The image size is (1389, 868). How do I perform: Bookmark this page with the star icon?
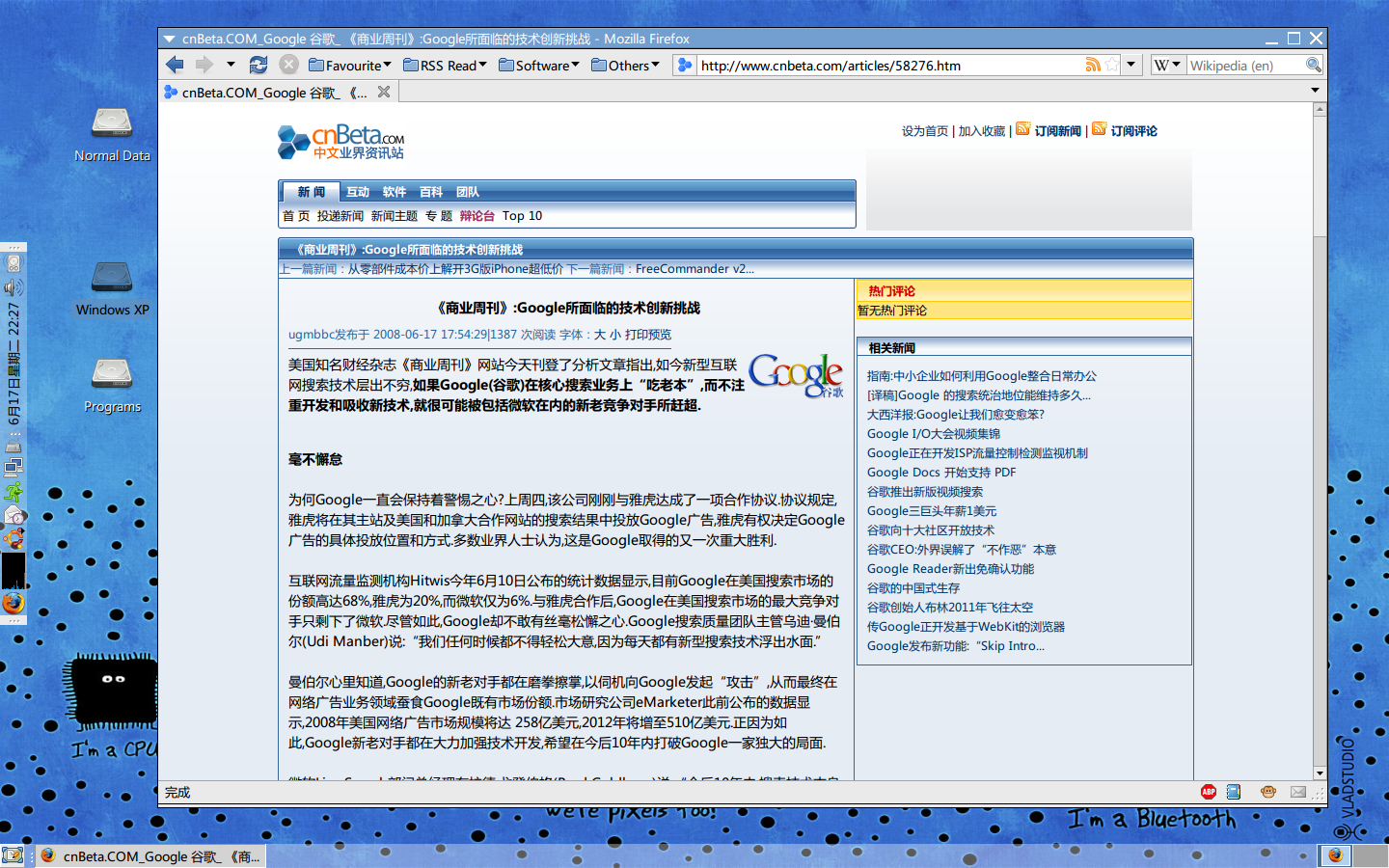1112,65
